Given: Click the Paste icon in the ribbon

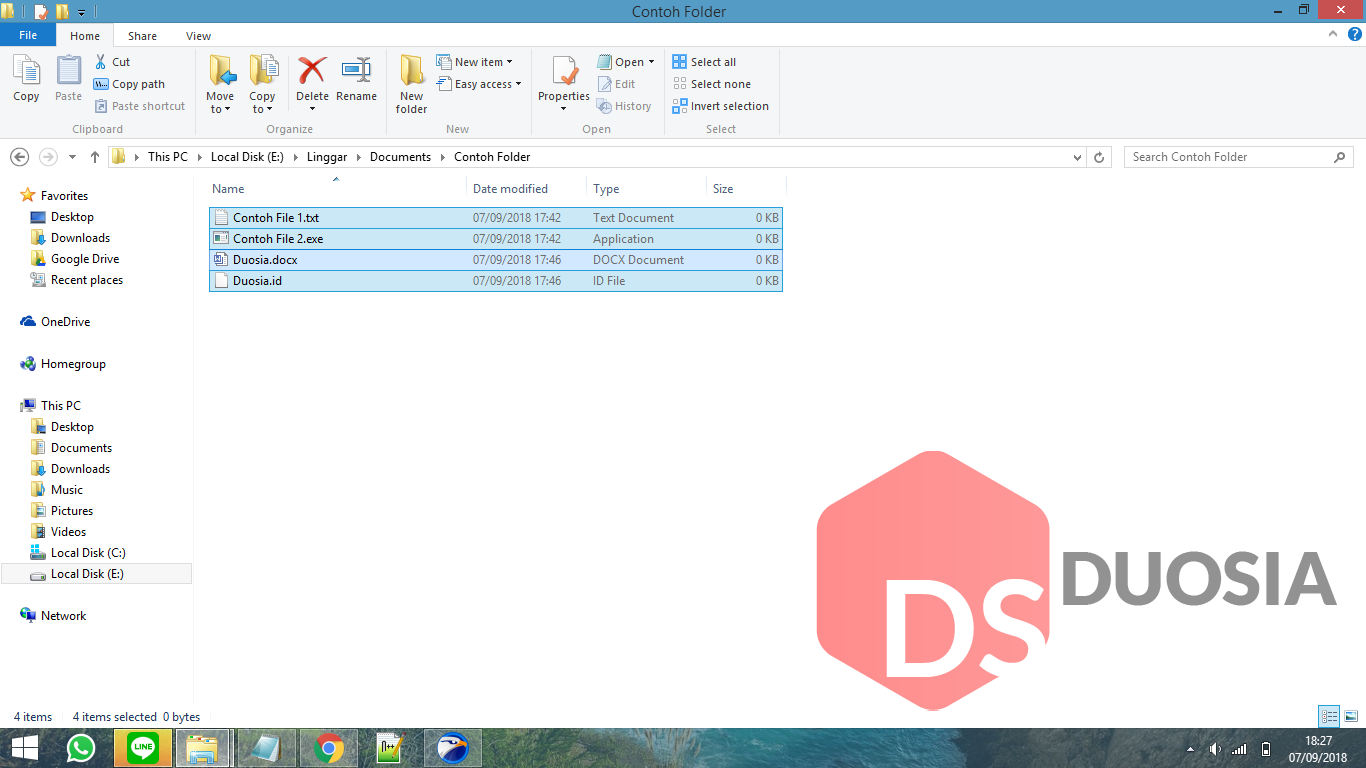Looking at the screenshot, I should point(68,79).
